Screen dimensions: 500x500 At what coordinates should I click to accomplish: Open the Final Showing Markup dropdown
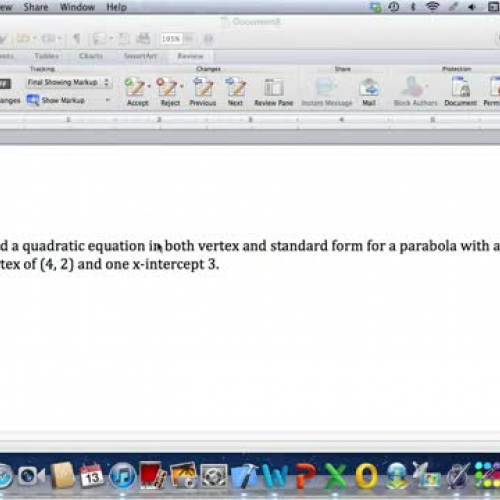point(69,82)
